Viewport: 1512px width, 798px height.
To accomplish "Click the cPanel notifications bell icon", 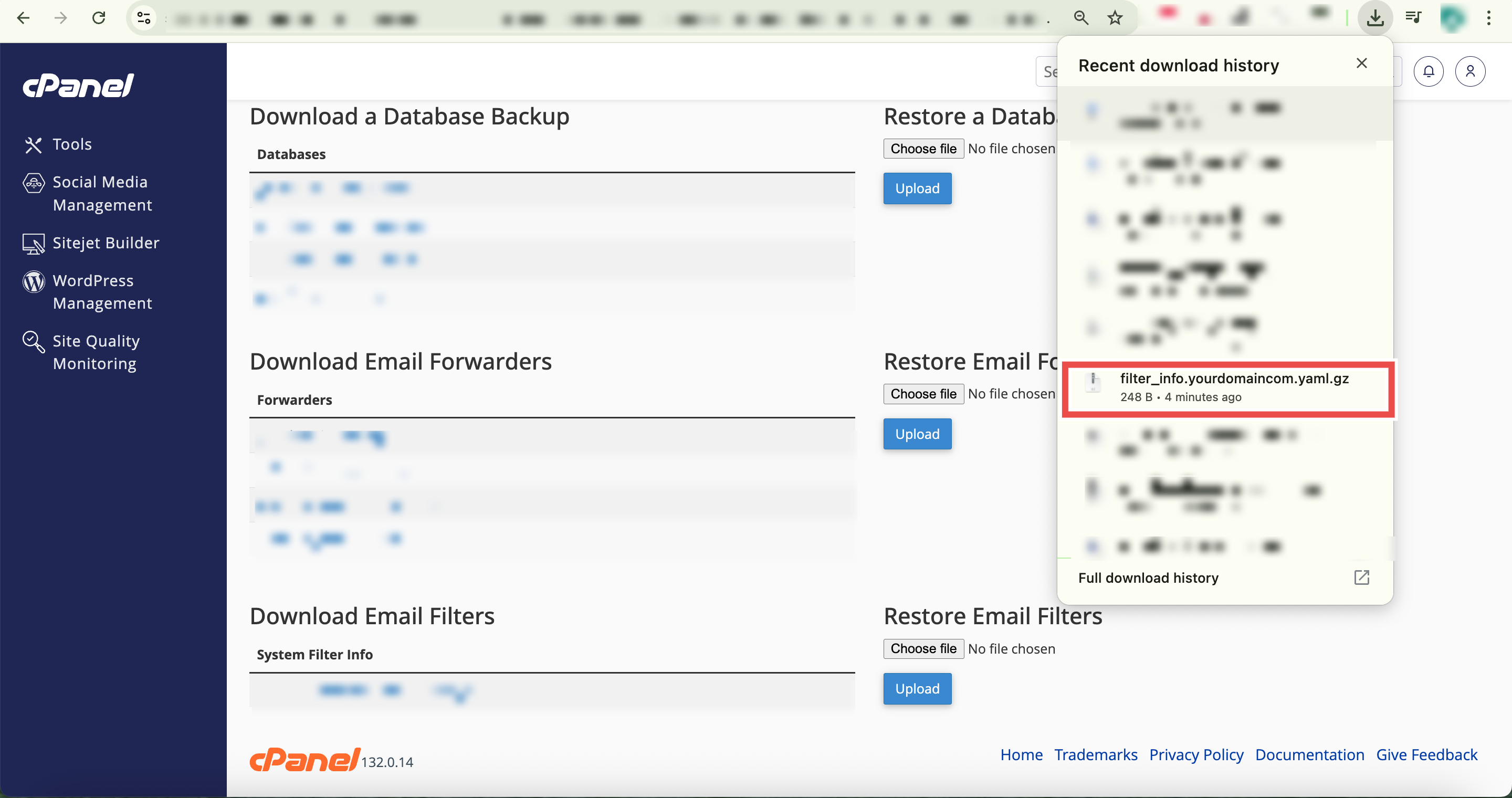I will tap(1428, 71).
